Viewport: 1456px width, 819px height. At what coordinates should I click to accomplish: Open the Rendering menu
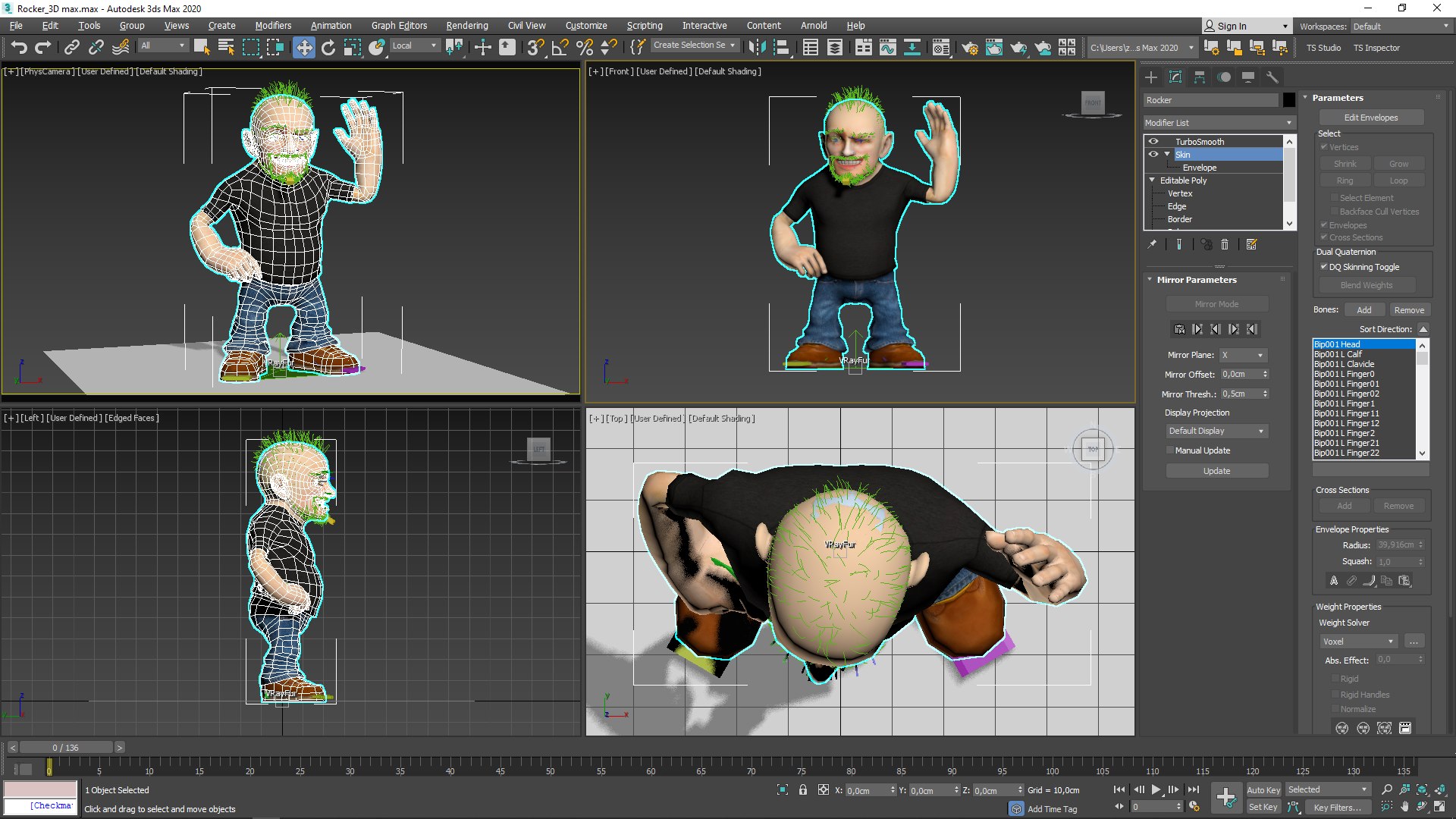pyautogui.click(x=467, y=25)
